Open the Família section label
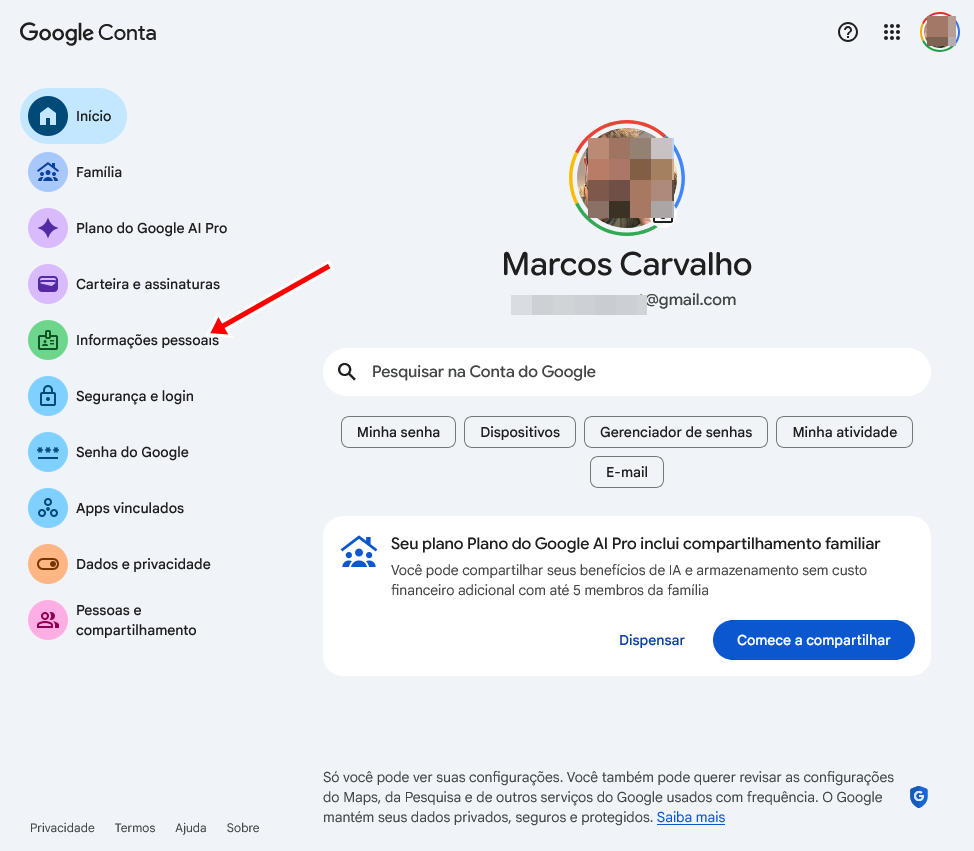 pyautogui.click(x=99, y=172)
